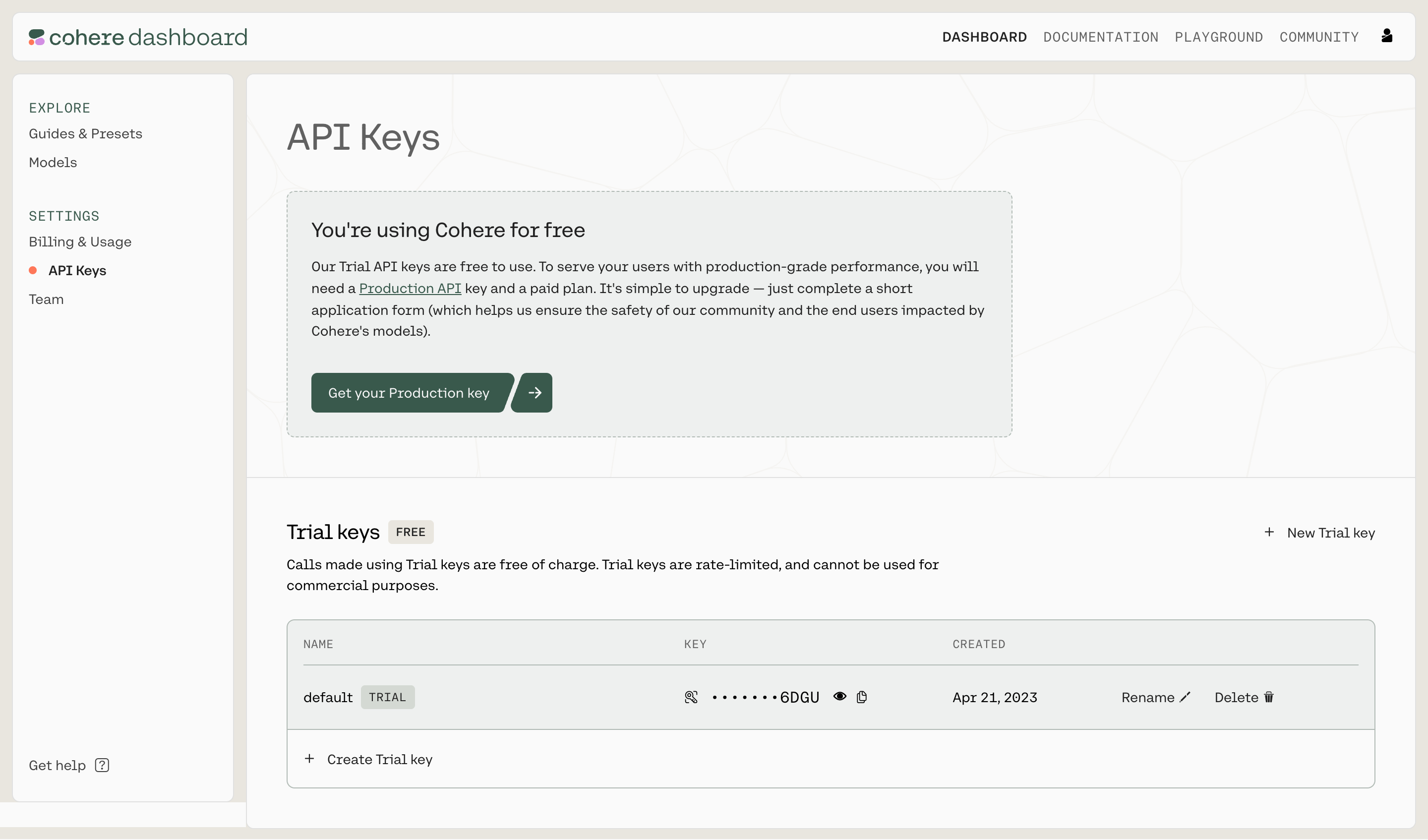This screenshot has height=840, width=1428.
Task: Open the Playground nav item
Action: pyautogui.click(x=1218, y=37)
